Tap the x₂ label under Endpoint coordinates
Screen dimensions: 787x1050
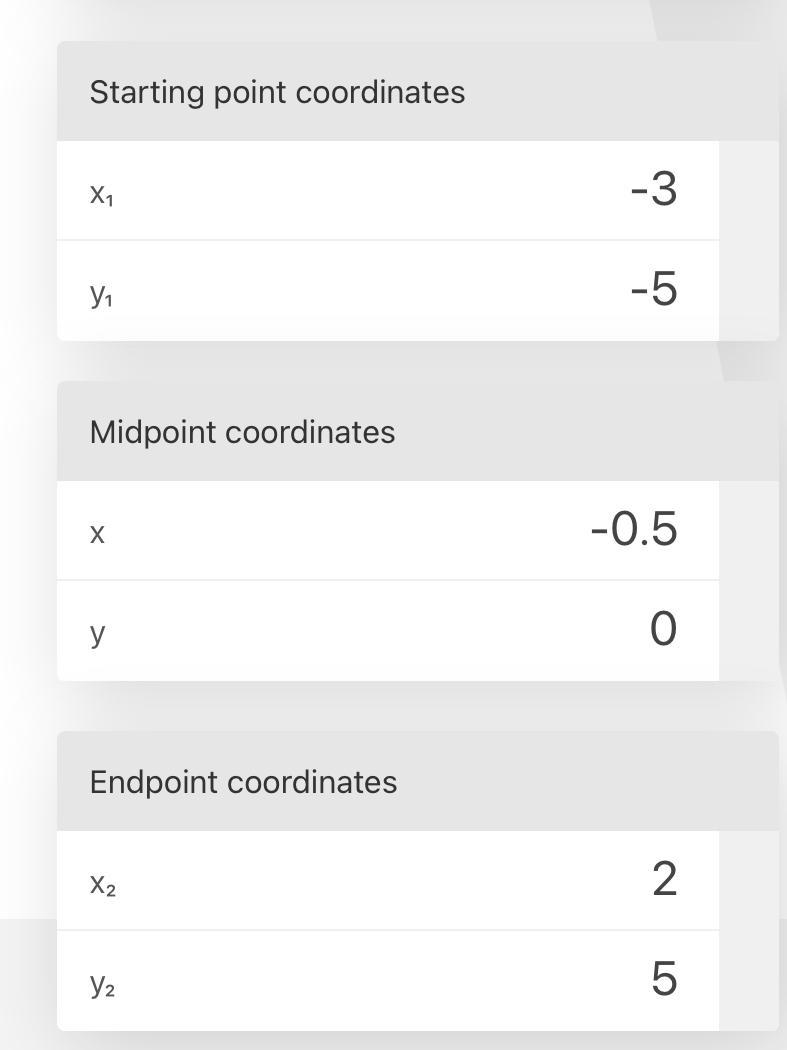click(x=102, y=883)
